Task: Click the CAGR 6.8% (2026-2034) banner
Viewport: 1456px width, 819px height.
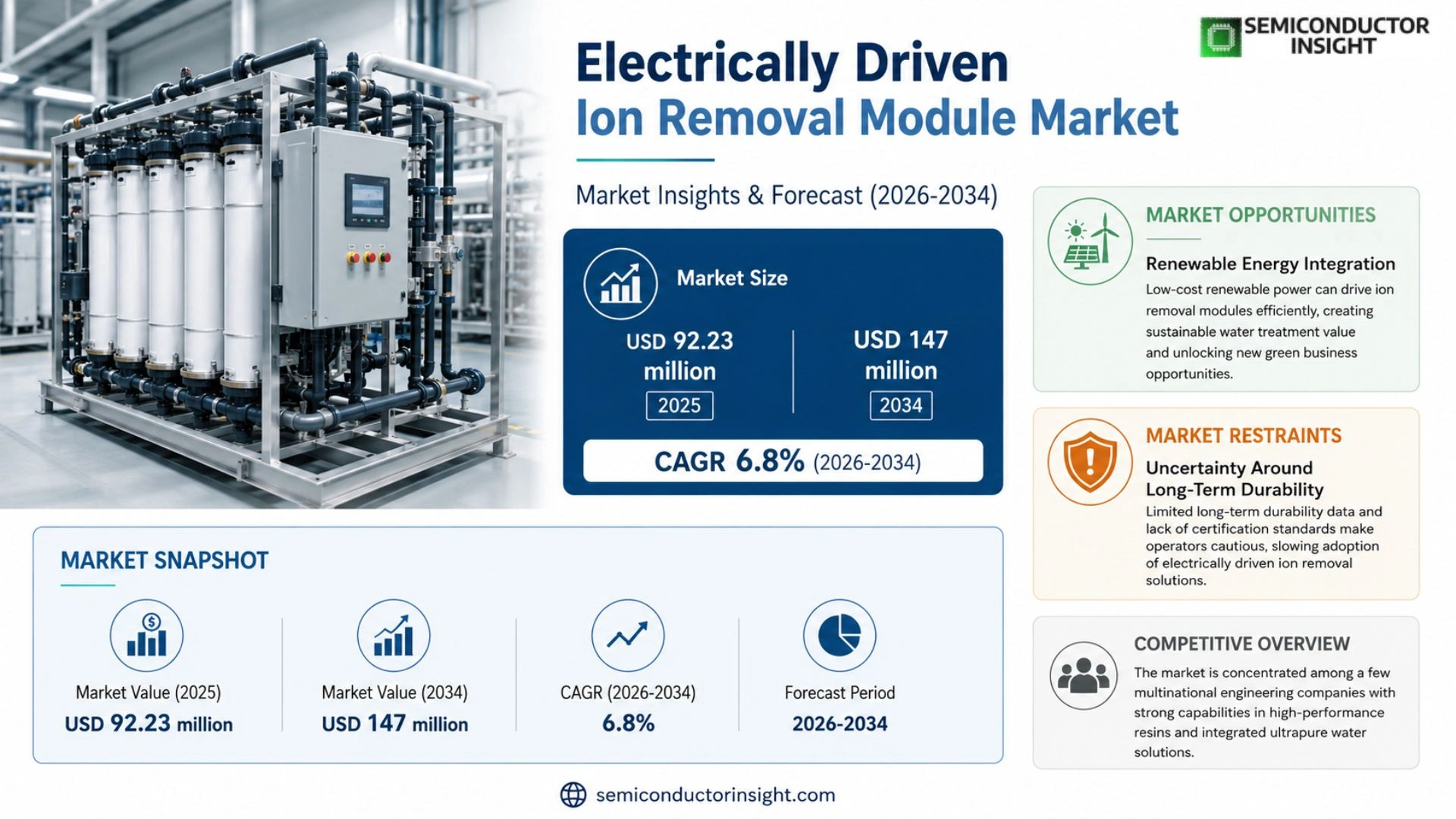Action: pyautogui.click(x=783, y=461)
